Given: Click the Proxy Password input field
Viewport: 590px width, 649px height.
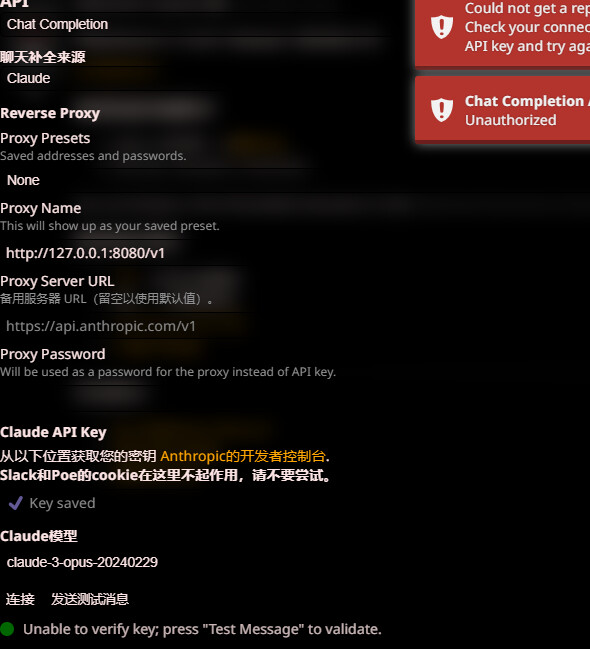Looking at the screenshot, I should [x=195, y=399].
